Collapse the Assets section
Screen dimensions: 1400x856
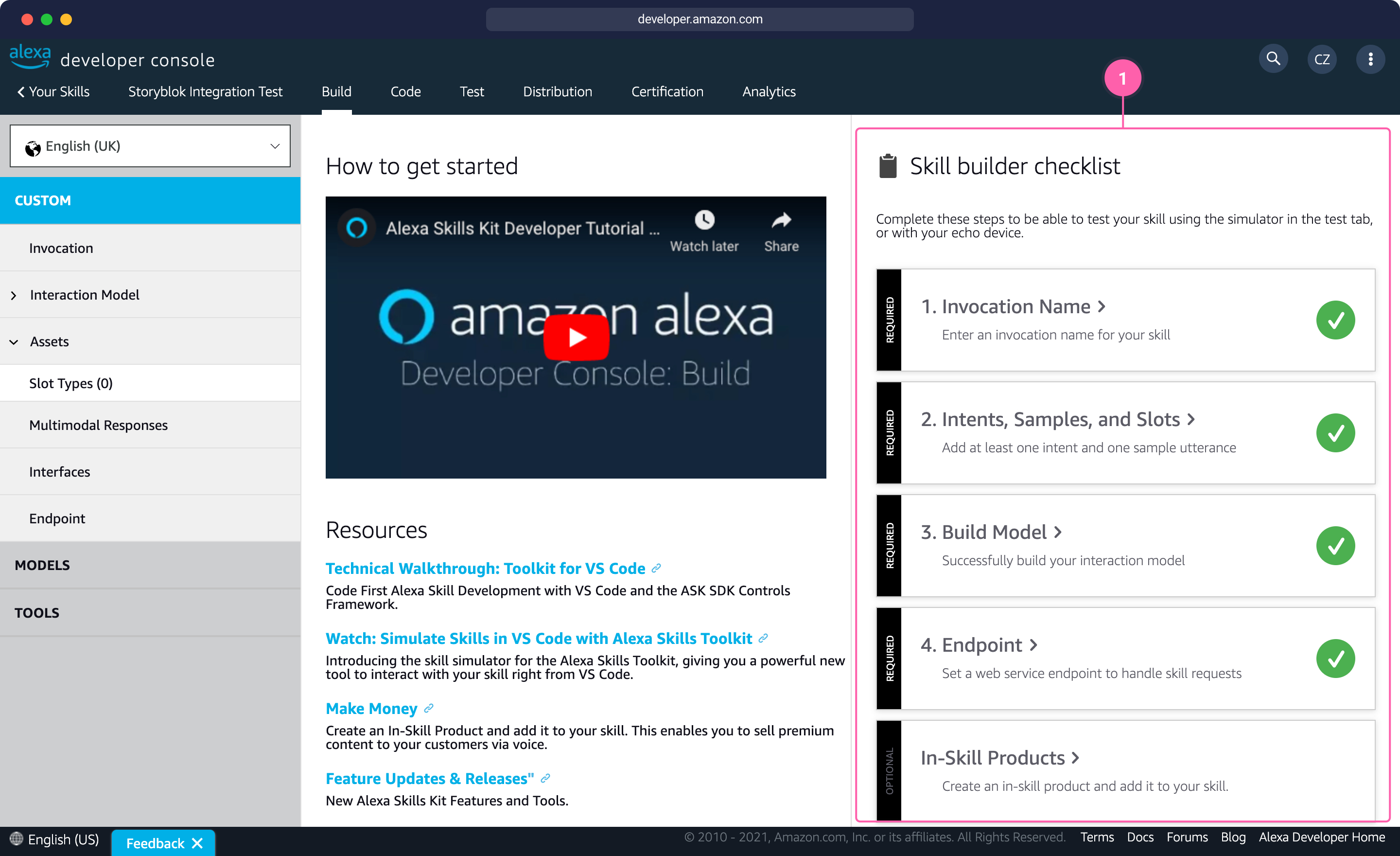click(150, 341)
